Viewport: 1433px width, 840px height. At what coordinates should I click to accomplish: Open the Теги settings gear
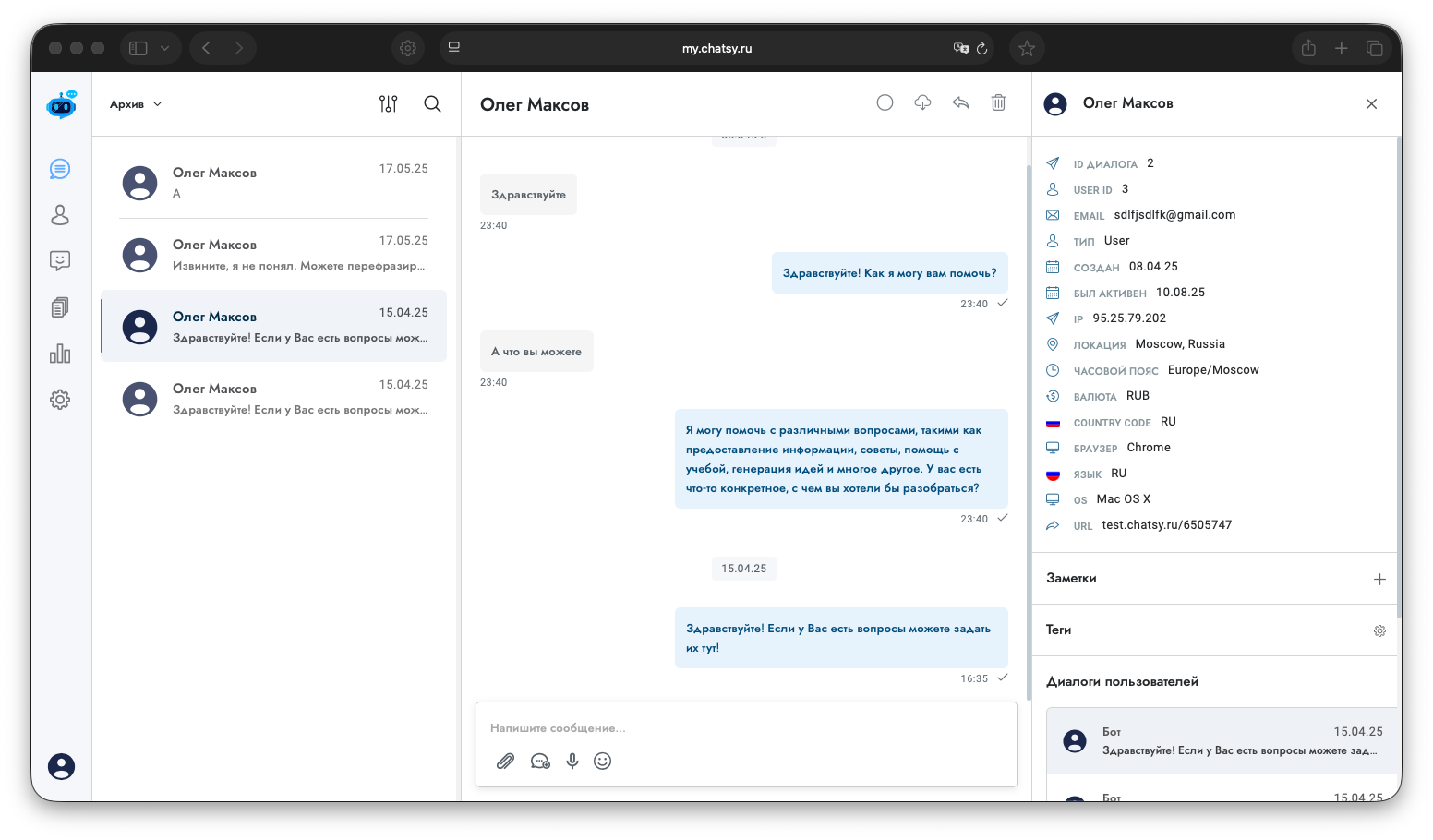pyautogui.click(x=1379, y=630)
